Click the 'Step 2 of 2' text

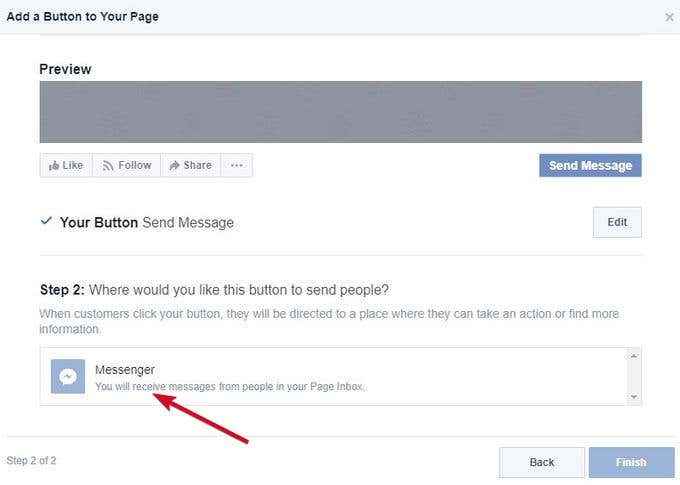tap(31, 460)
